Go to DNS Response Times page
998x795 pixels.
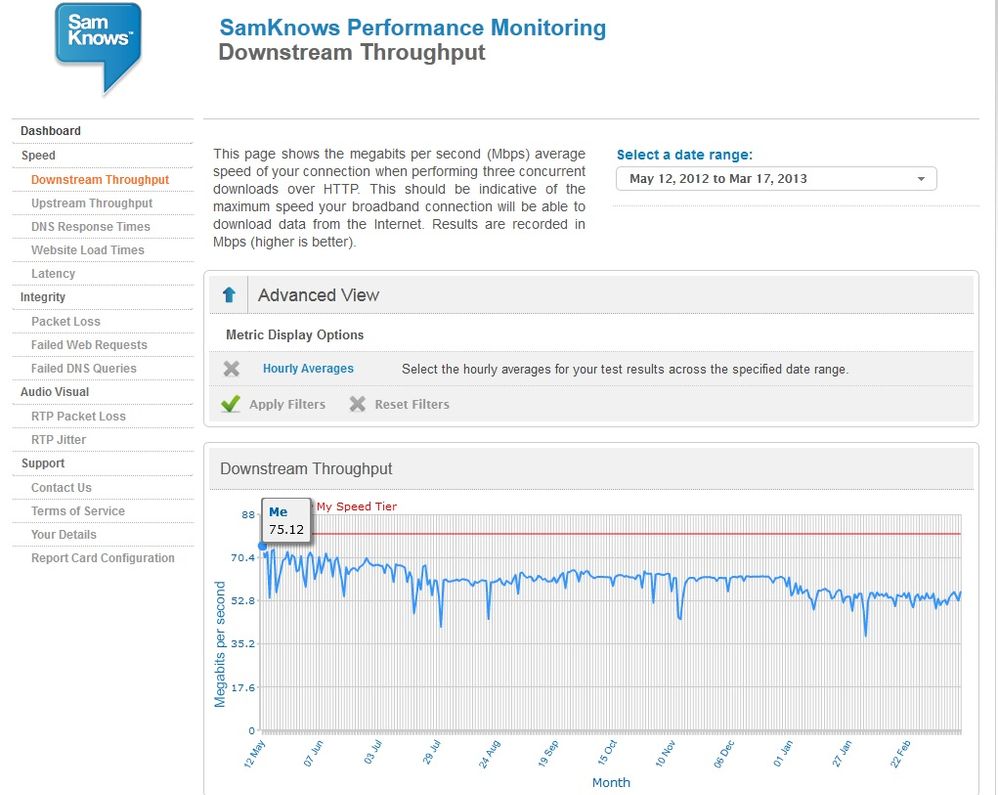[90, 227]
